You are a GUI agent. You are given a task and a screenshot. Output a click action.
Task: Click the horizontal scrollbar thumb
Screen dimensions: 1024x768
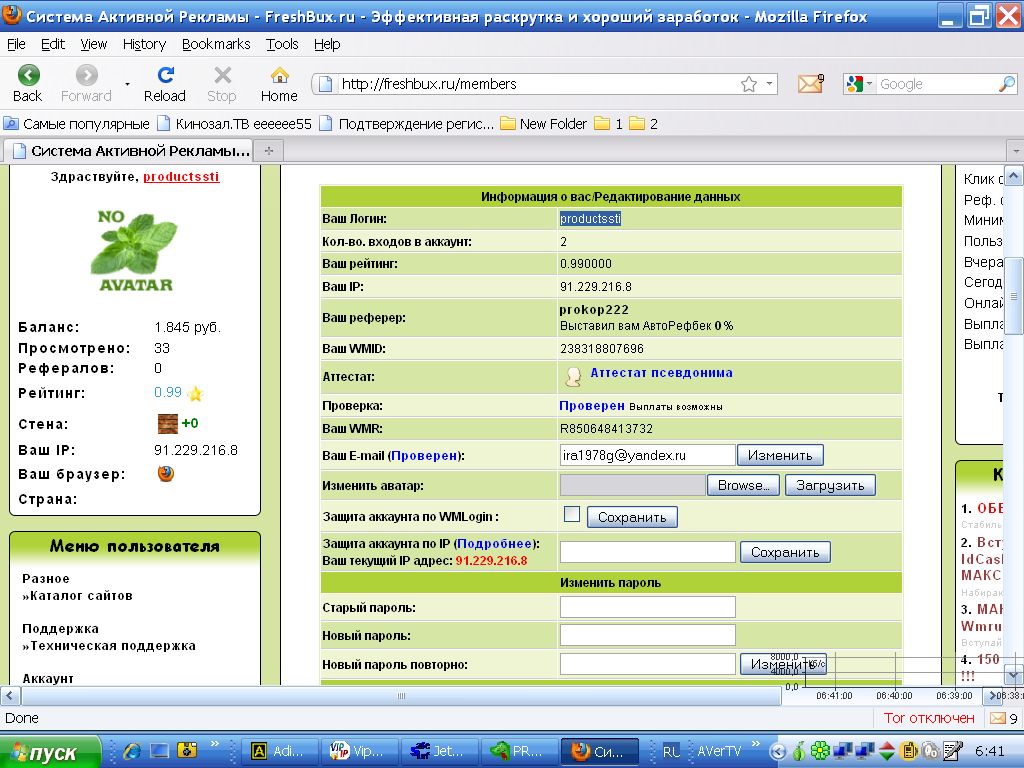401,696
